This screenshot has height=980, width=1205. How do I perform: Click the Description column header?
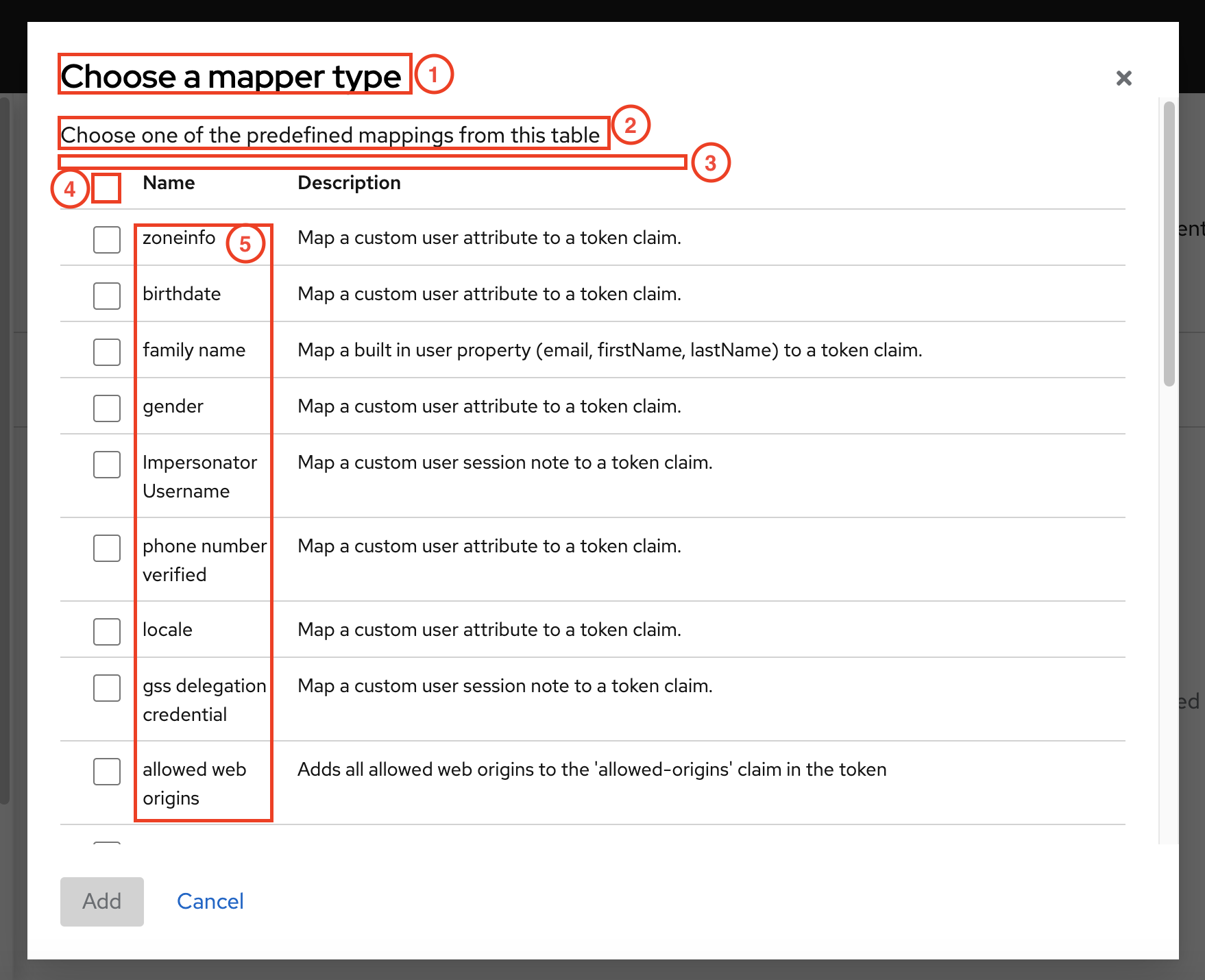[x=349, y=182]
